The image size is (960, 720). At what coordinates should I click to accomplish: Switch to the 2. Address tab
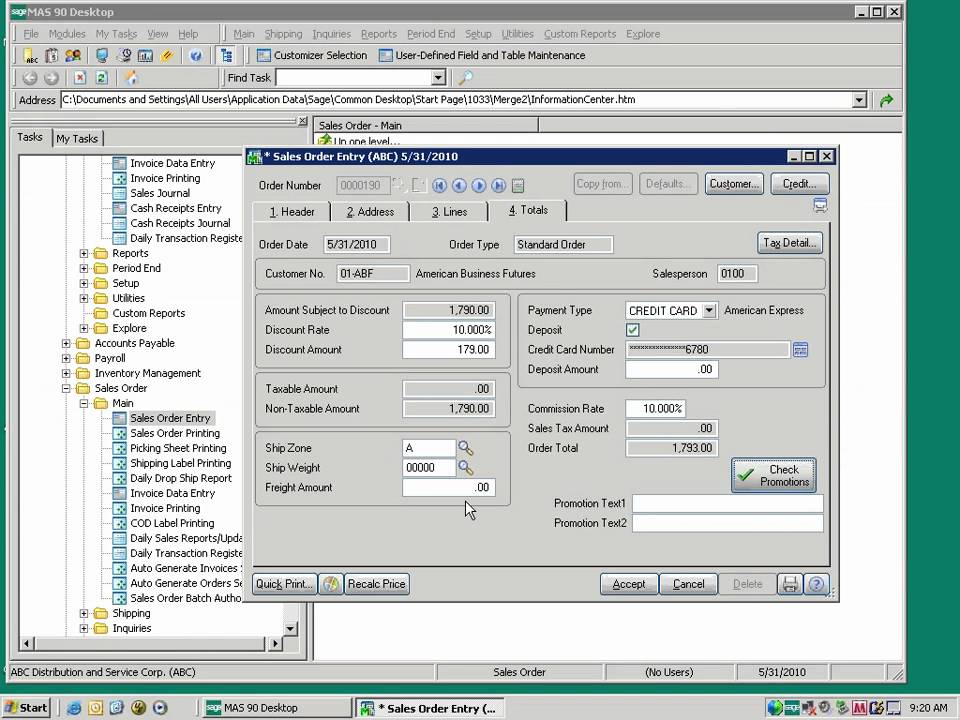point(370,212)
